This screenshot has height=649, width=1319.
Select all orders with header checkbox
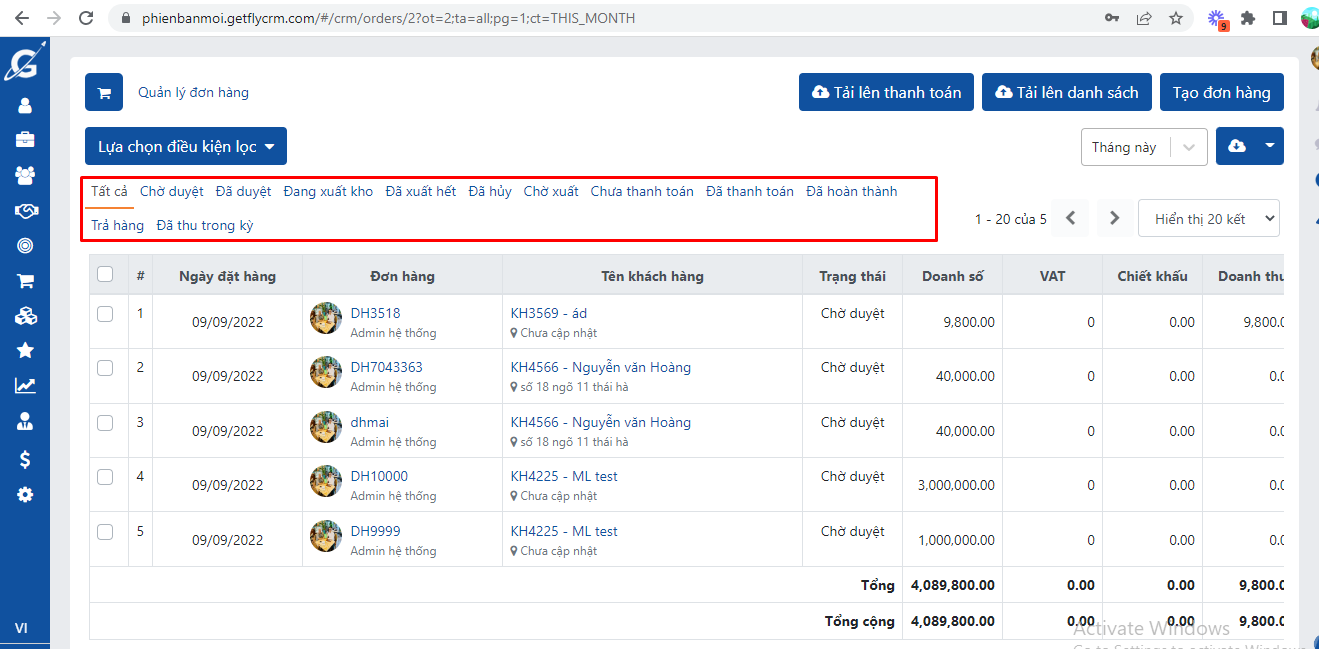coord(105,275)
